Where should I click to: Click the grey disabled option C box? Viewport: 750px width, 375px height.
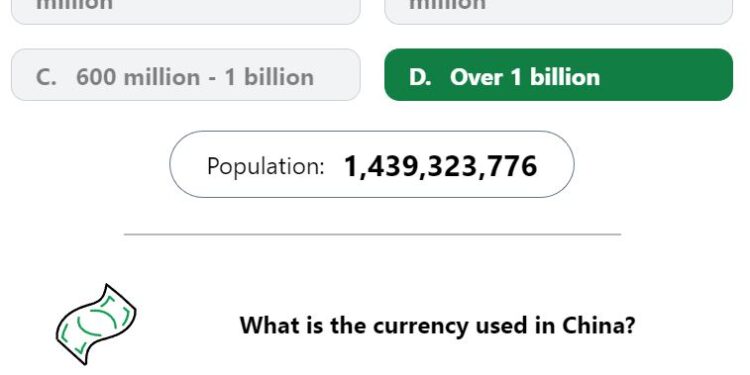pos(186,75)
